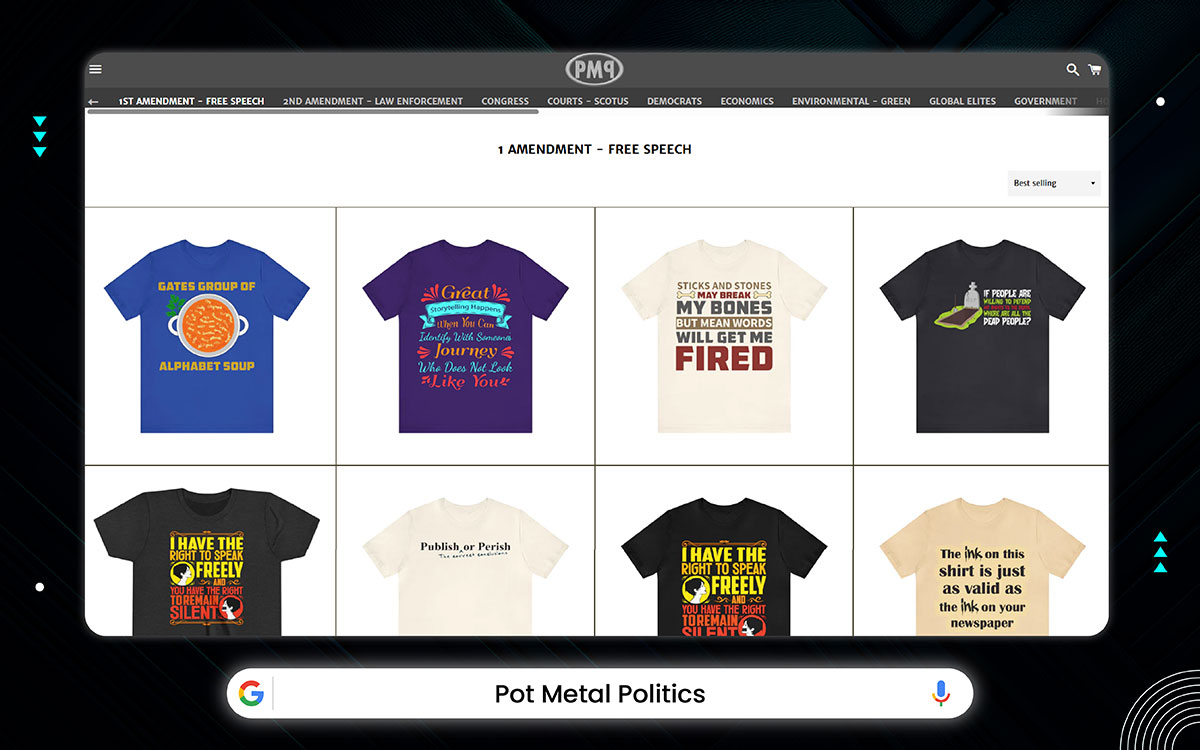The image size is (1200, 750).
Task: Open the Best selling sort dropdown
Action: pos(1054,183)
